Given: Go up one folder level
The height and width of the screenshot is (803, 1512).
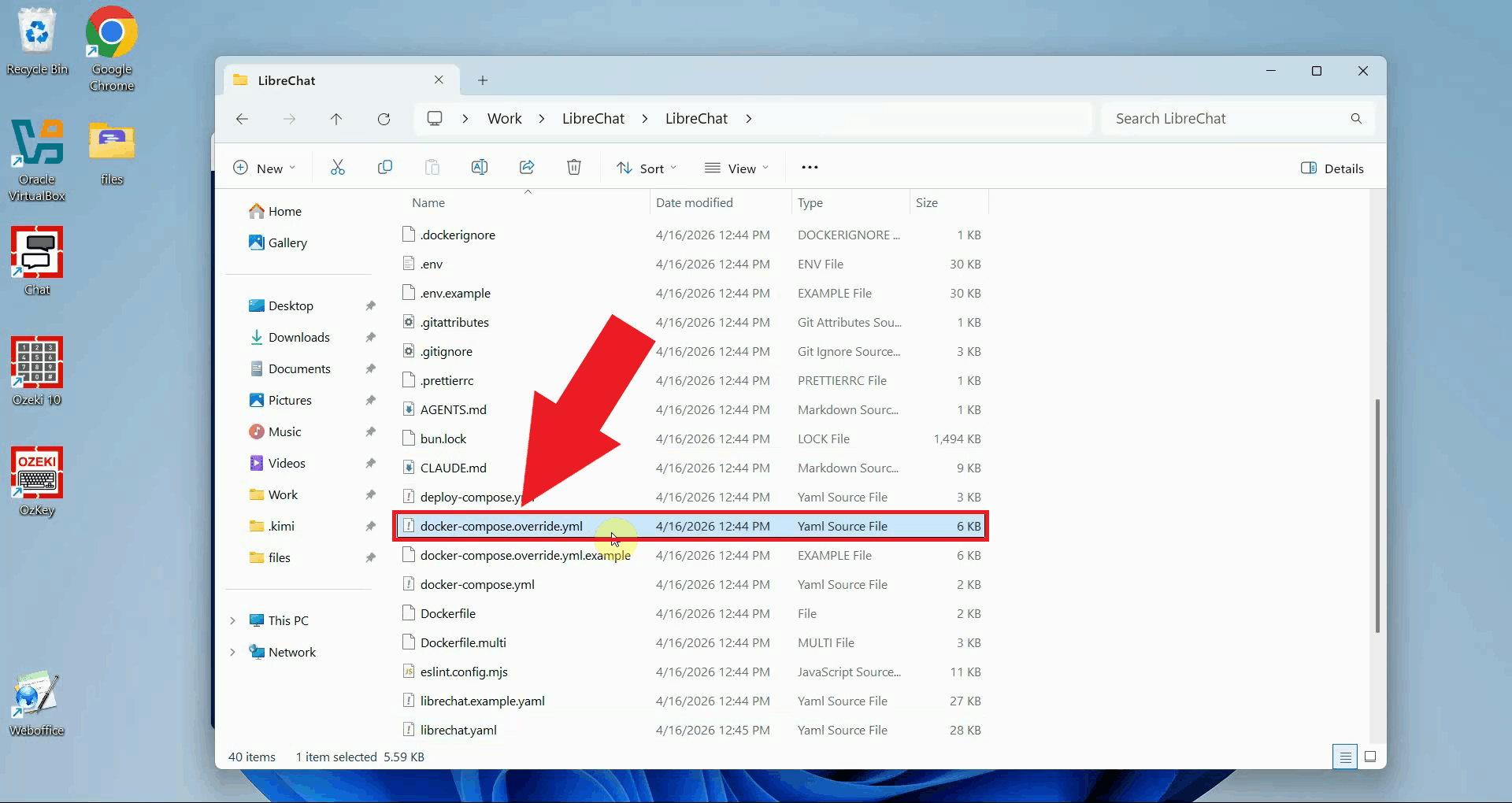Looking at the screenshot, I should (336, 119).
